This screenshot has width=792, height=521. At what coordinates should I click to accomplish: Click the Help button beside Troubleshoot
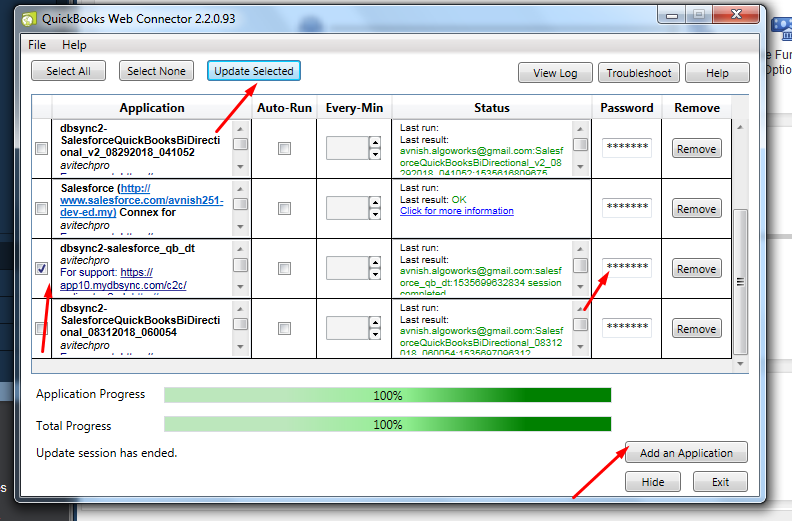[x=717, y=73]
